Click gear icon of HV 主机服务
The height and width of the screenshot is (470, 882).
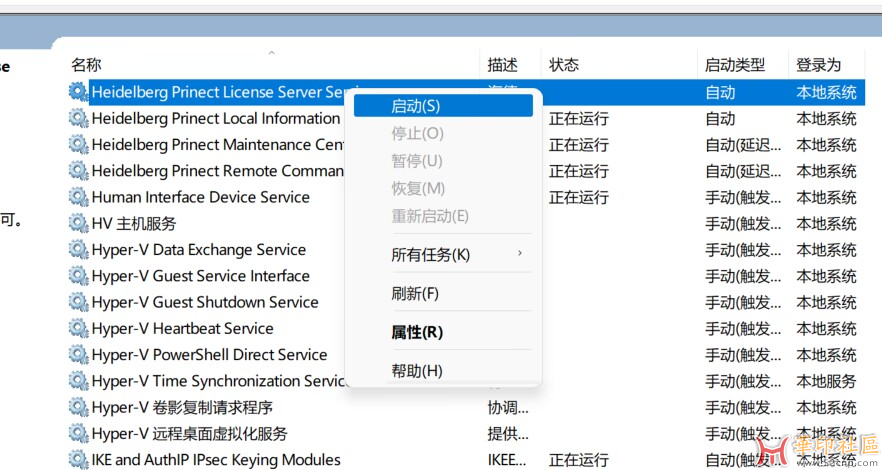(78, 224)
